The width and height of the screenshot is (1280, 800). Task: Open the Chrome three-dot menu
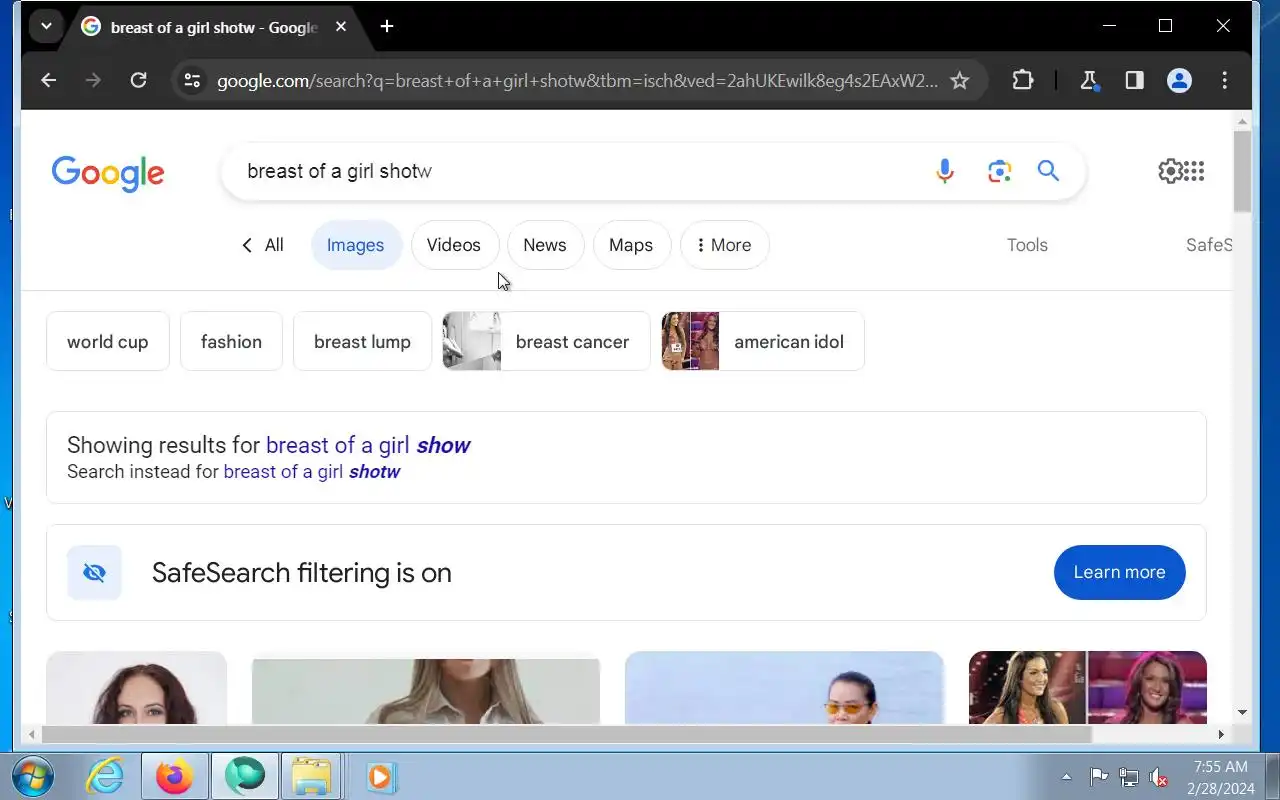pyautogui.click(x=1225, y=81)
